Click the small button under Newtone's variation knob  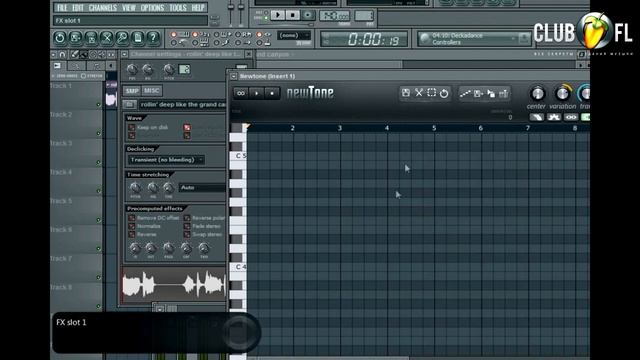tap(554, 117)
